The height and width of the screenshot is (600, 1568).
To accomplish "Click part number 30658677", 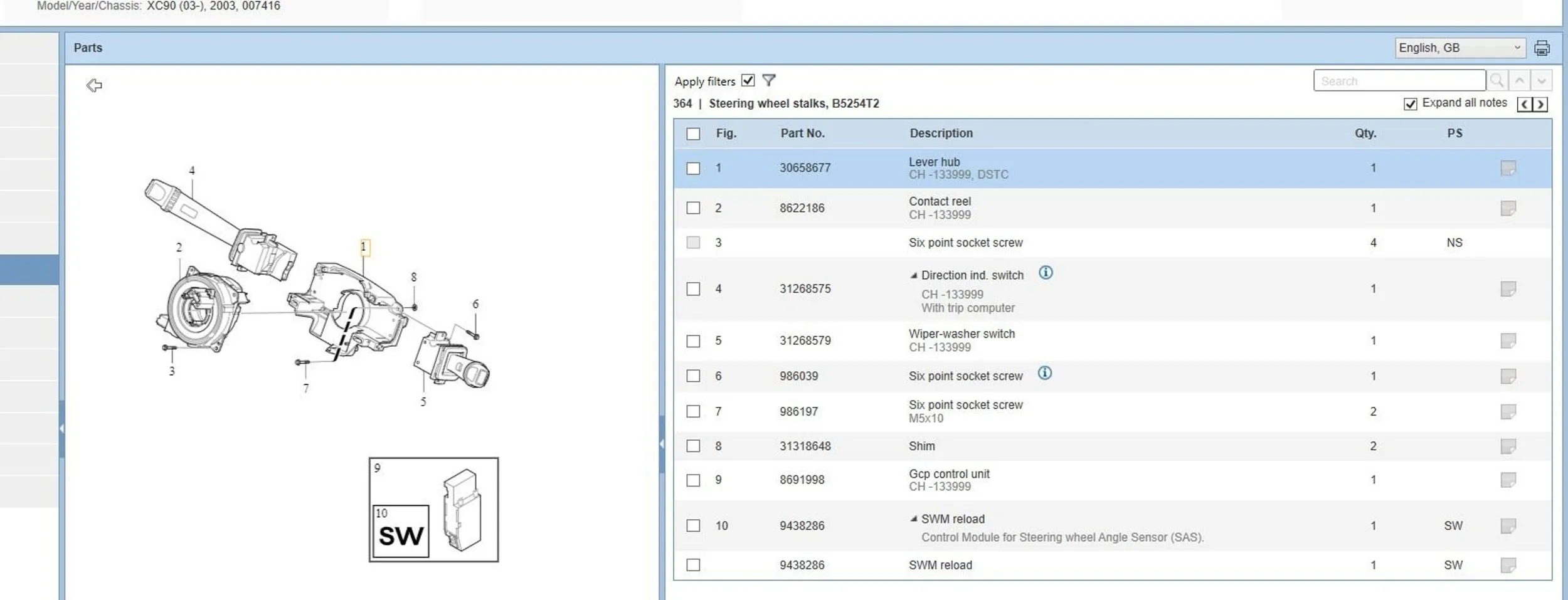I will (x=805, y=168).
